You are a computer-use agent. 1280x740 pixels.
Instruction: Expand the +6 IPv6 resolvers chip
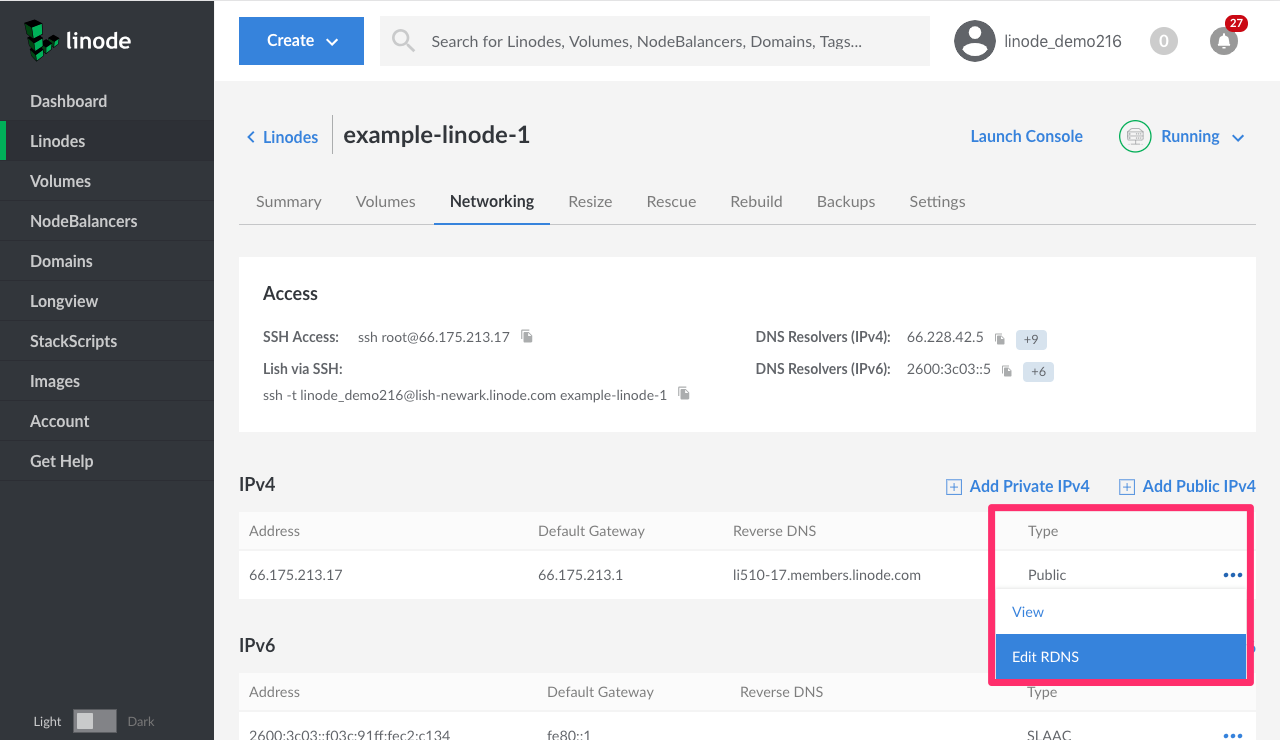click(x=1038, y=371)
